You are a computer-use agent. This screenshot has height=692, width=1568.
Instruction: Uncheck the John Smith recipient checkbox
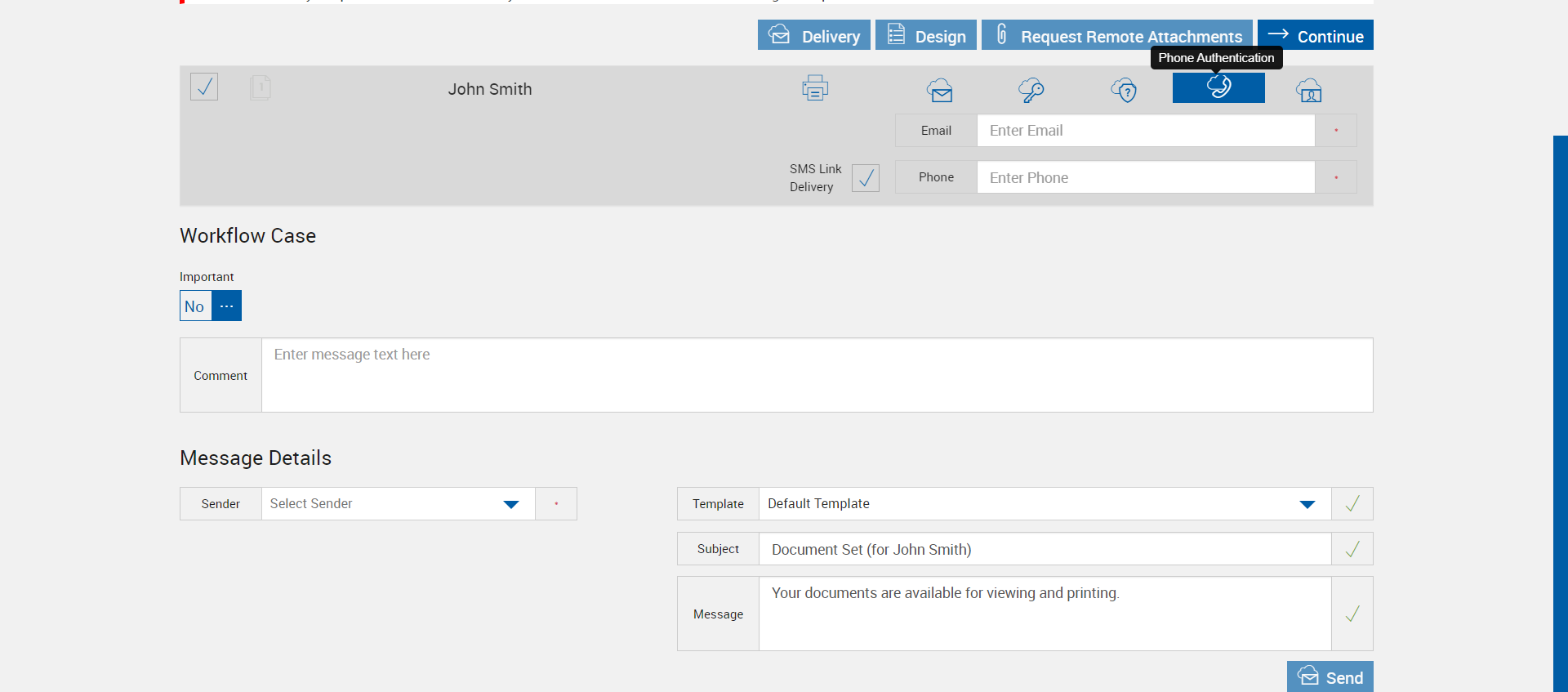(x=204, y=87)
